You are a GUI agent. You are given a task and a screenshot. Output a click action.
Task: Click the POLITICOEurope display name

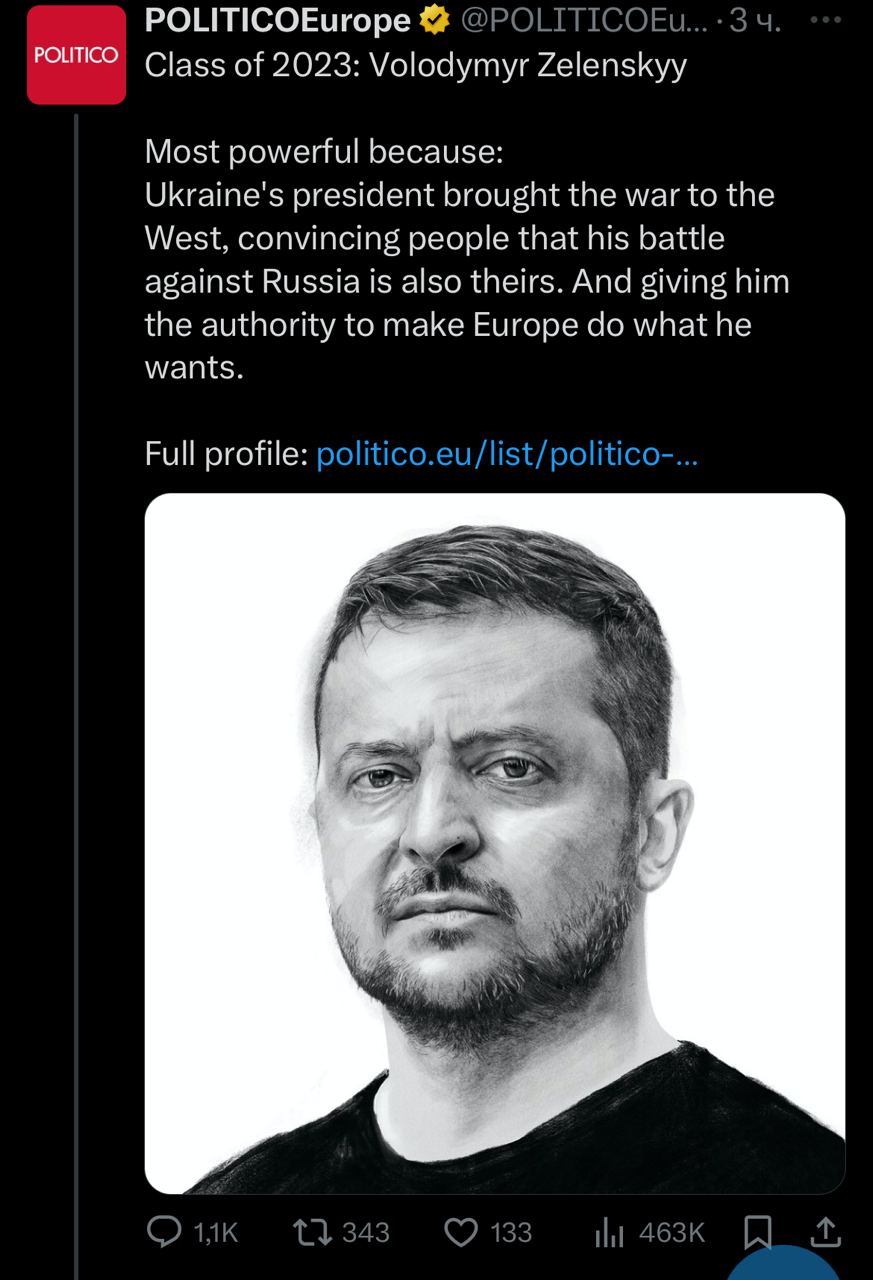click(x=277, y=21)
